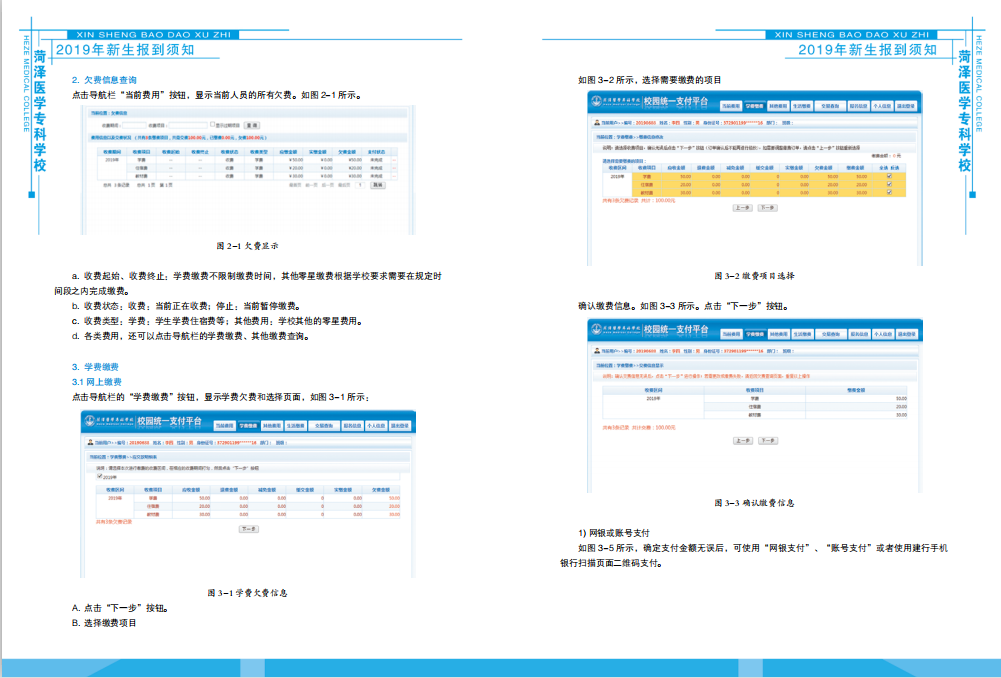Click the page number box in Figure 2-1
The image size is (1001, 678).
click(360, 185)
